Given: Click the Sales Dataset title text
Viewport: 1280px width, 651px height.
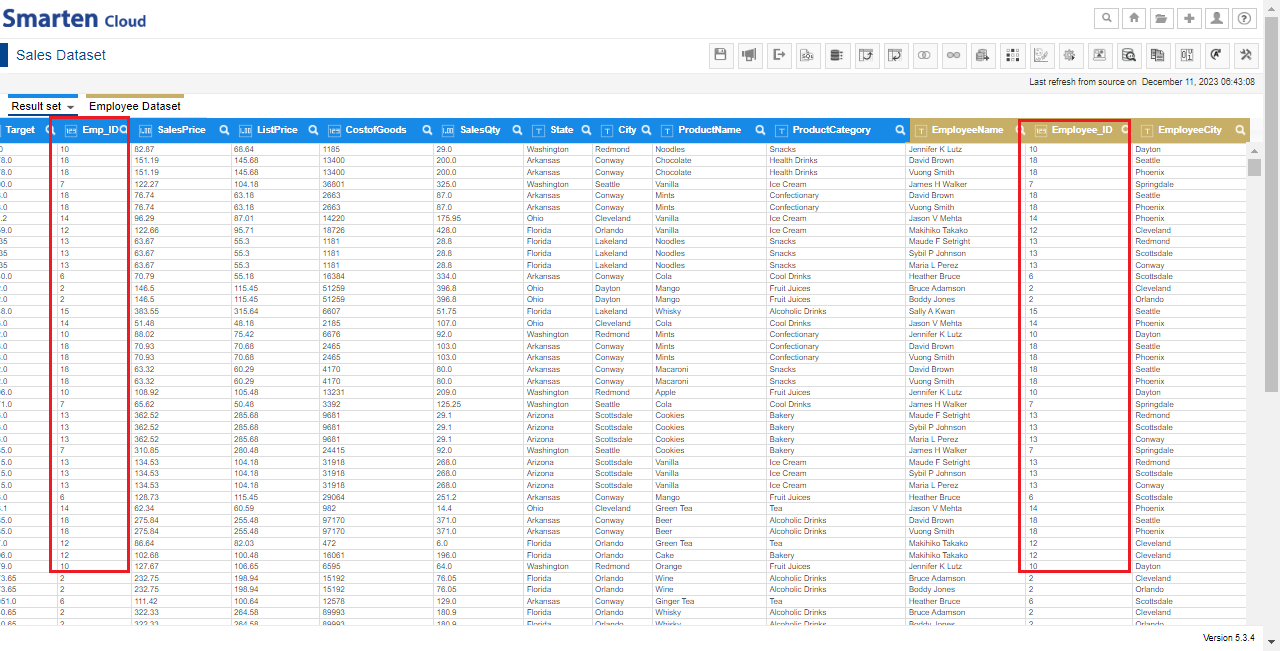Looking at the screenshot, I should click(61, 55).
